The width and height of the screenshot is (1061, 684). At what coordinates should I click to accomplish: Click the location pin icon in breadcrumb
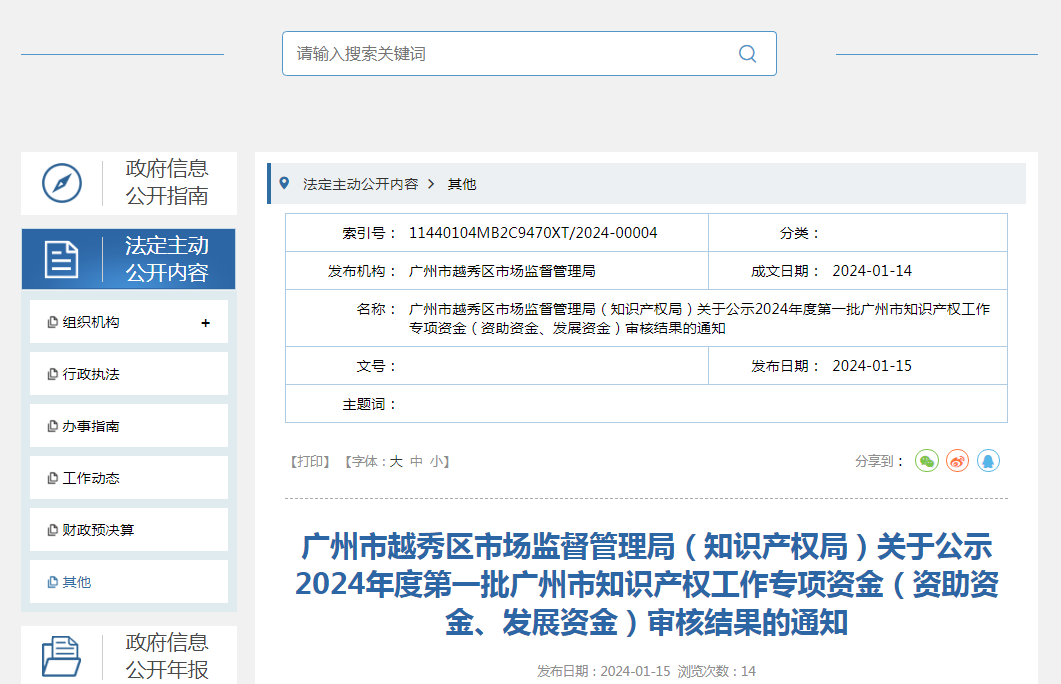tap(284, 184)
